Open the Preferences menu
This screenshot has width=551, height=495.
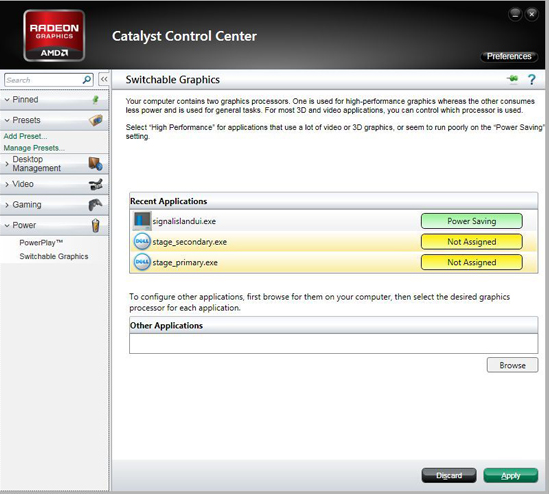(508, 56)
